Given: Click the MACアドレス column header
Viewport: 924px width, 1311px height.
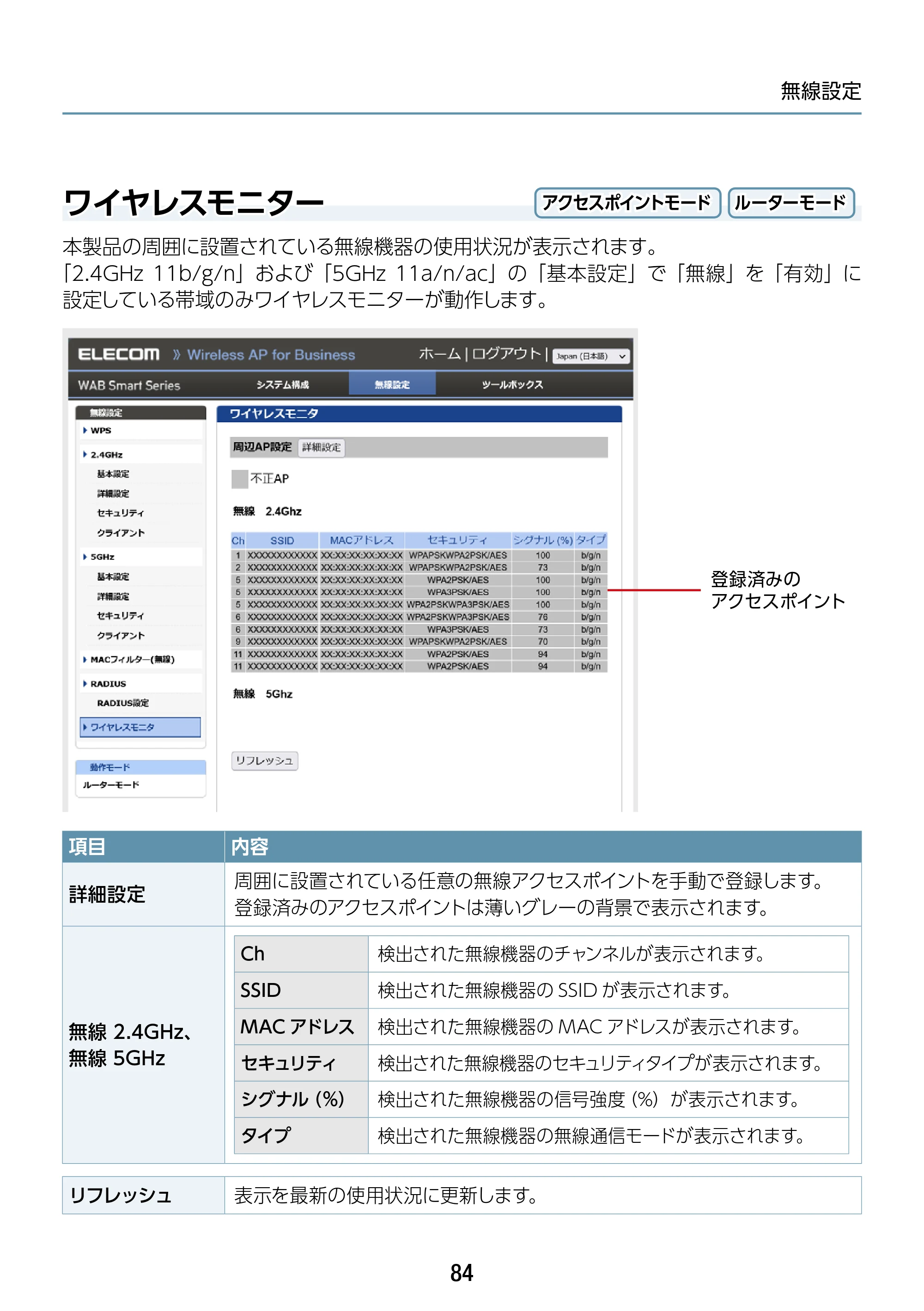Looking at the screenshot, I should (361, 540).
